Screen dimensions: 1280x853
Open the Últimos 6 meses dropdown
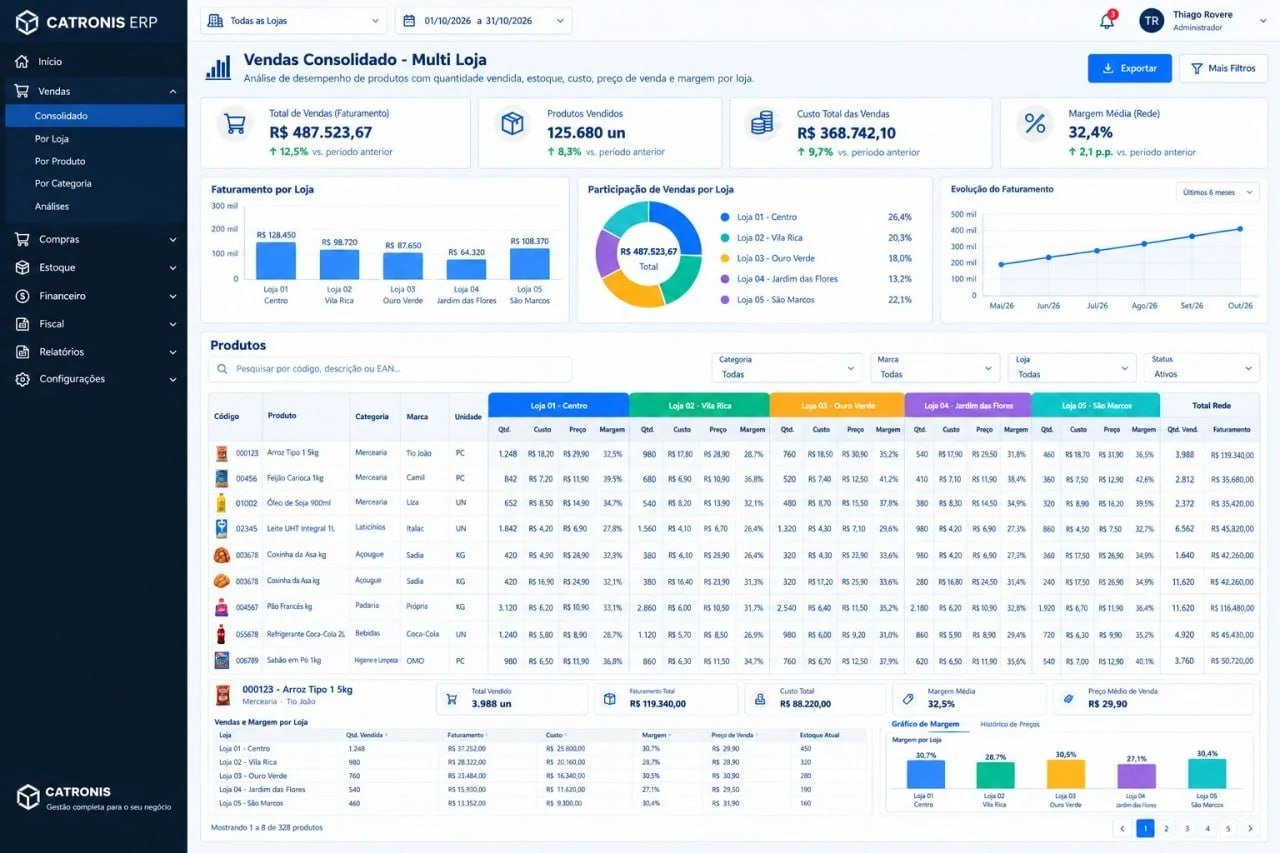click(1217, 192)
